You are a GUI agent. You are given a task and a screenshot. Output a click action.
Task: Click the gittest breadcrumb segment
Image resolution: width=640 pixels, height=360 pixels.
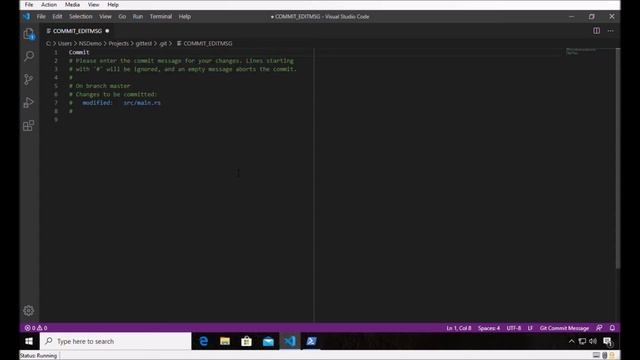[x=144, y=43]
